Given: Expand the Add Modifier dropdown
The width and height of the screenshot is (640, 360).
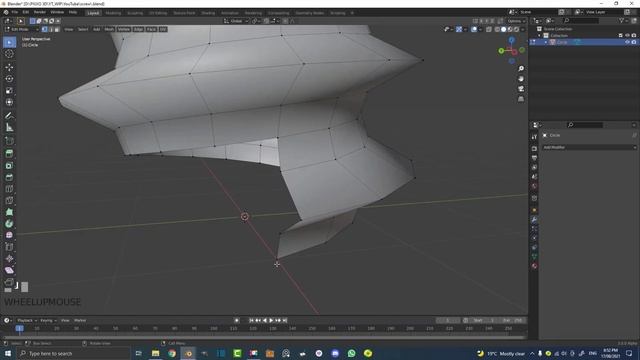Looking at the screenshot, I should coord(589,147).
